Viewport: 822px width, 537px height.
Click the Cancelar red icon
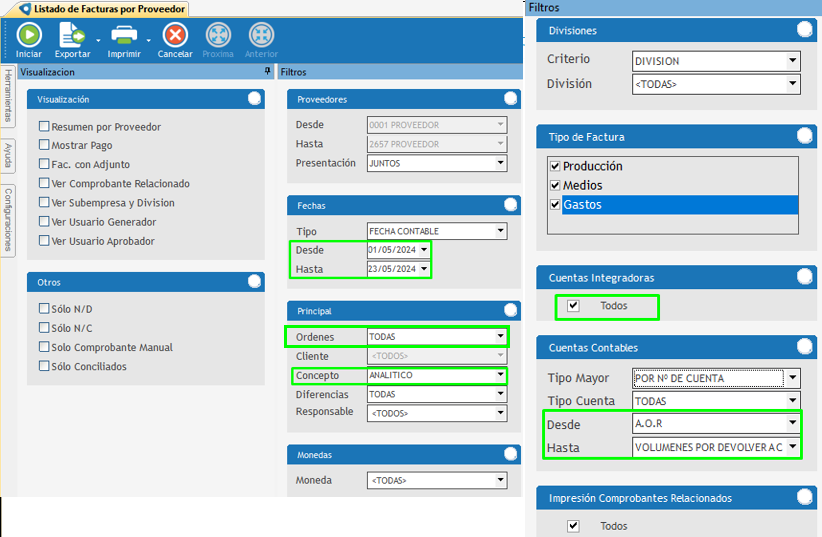point(175,36)
